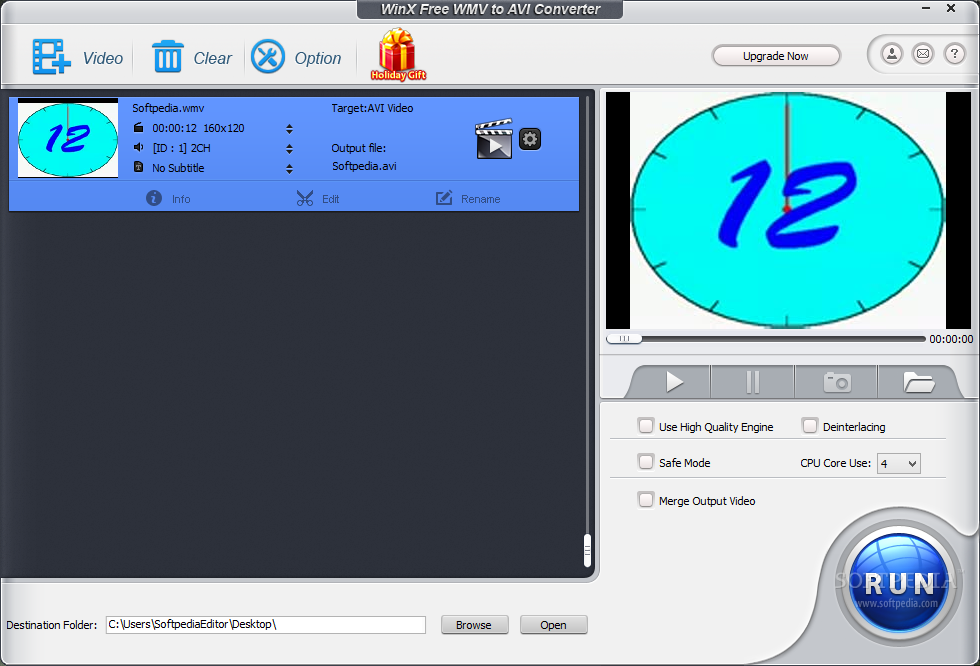This screenshot has width=980, height=666.
Task: Click the Rename label
Action: pos(481,199)
